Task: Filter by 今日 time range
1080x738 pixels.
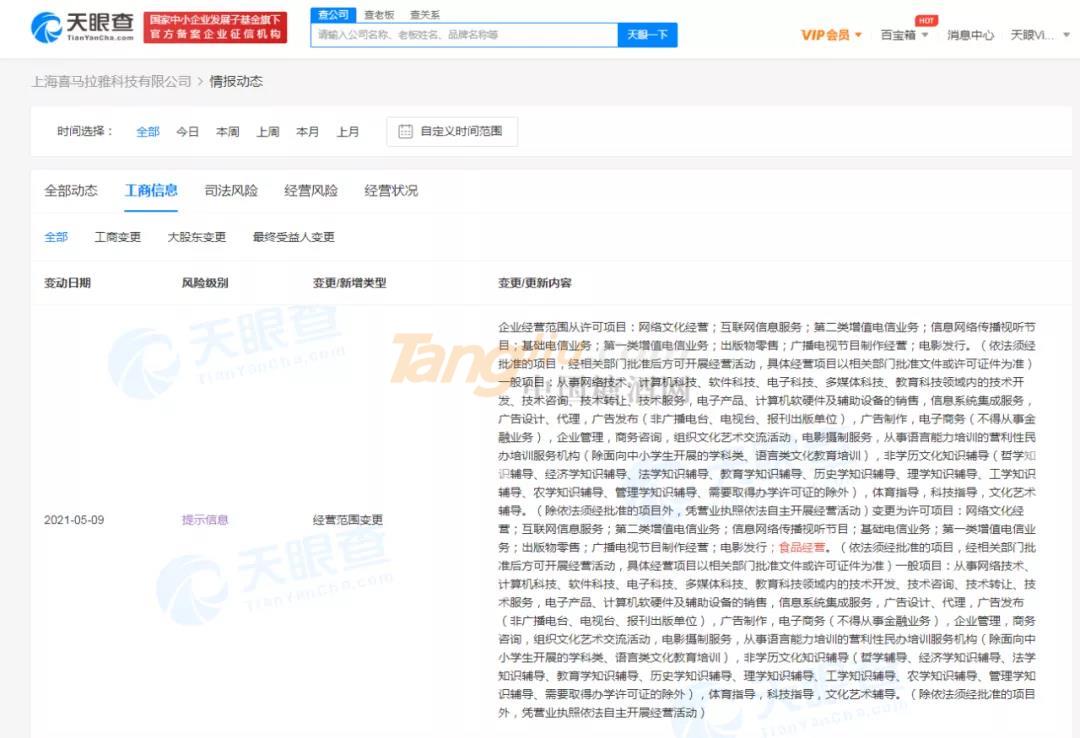Action: tap(187, 131)
